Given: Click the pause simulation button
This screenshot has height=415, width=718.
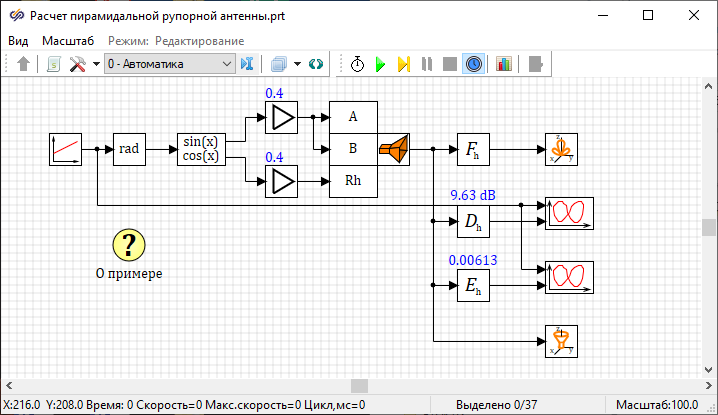Looking at the screenshot, I should pyautogui.click(x=427, y=64).
